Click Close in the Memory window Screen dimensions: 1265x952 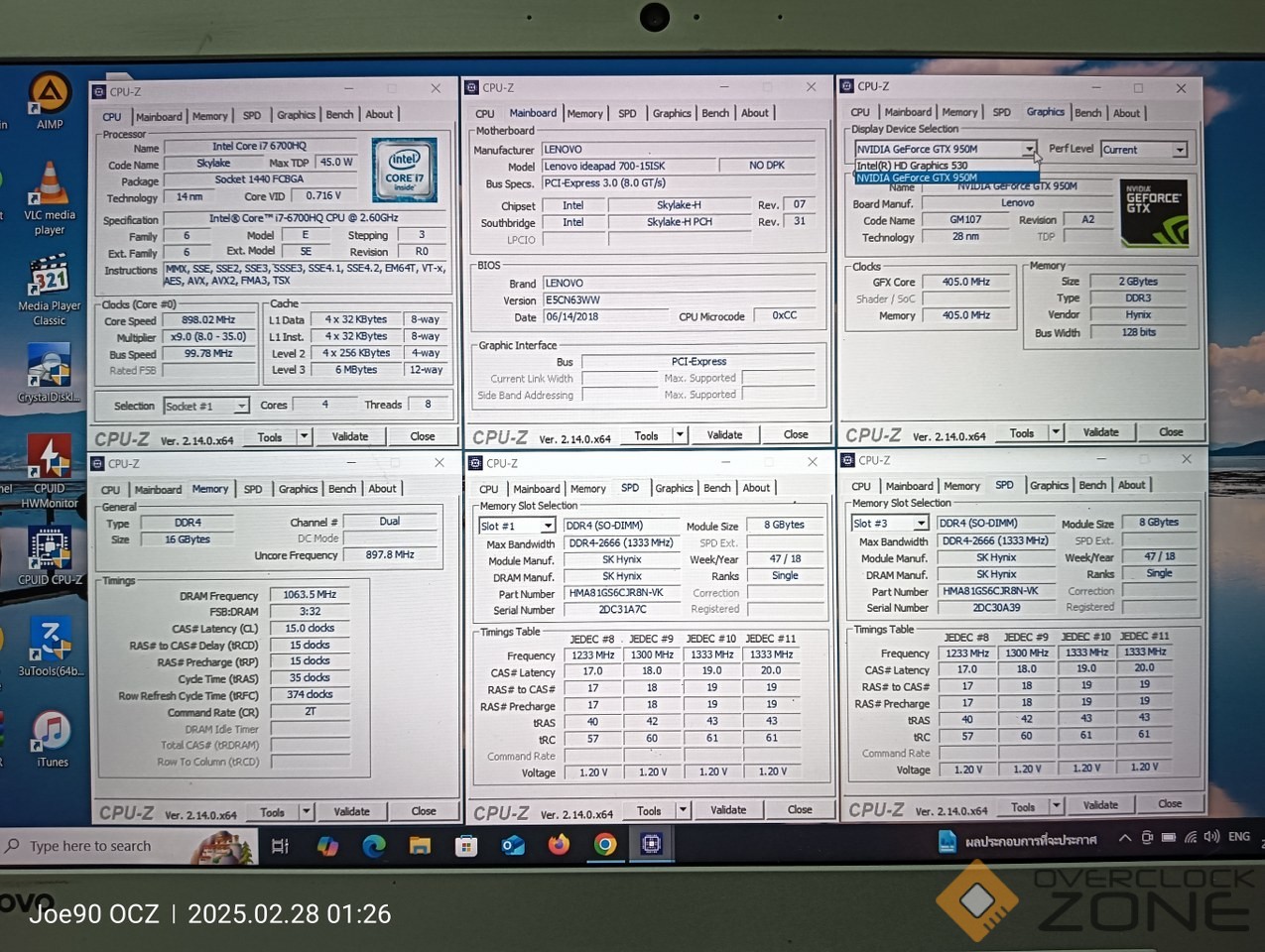(x=424, y=811)
